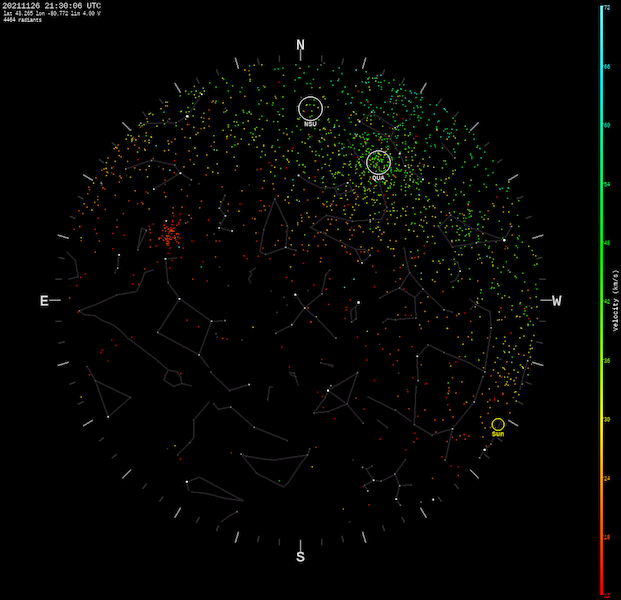Click the 30 velocity scale label

click(607, 419)
